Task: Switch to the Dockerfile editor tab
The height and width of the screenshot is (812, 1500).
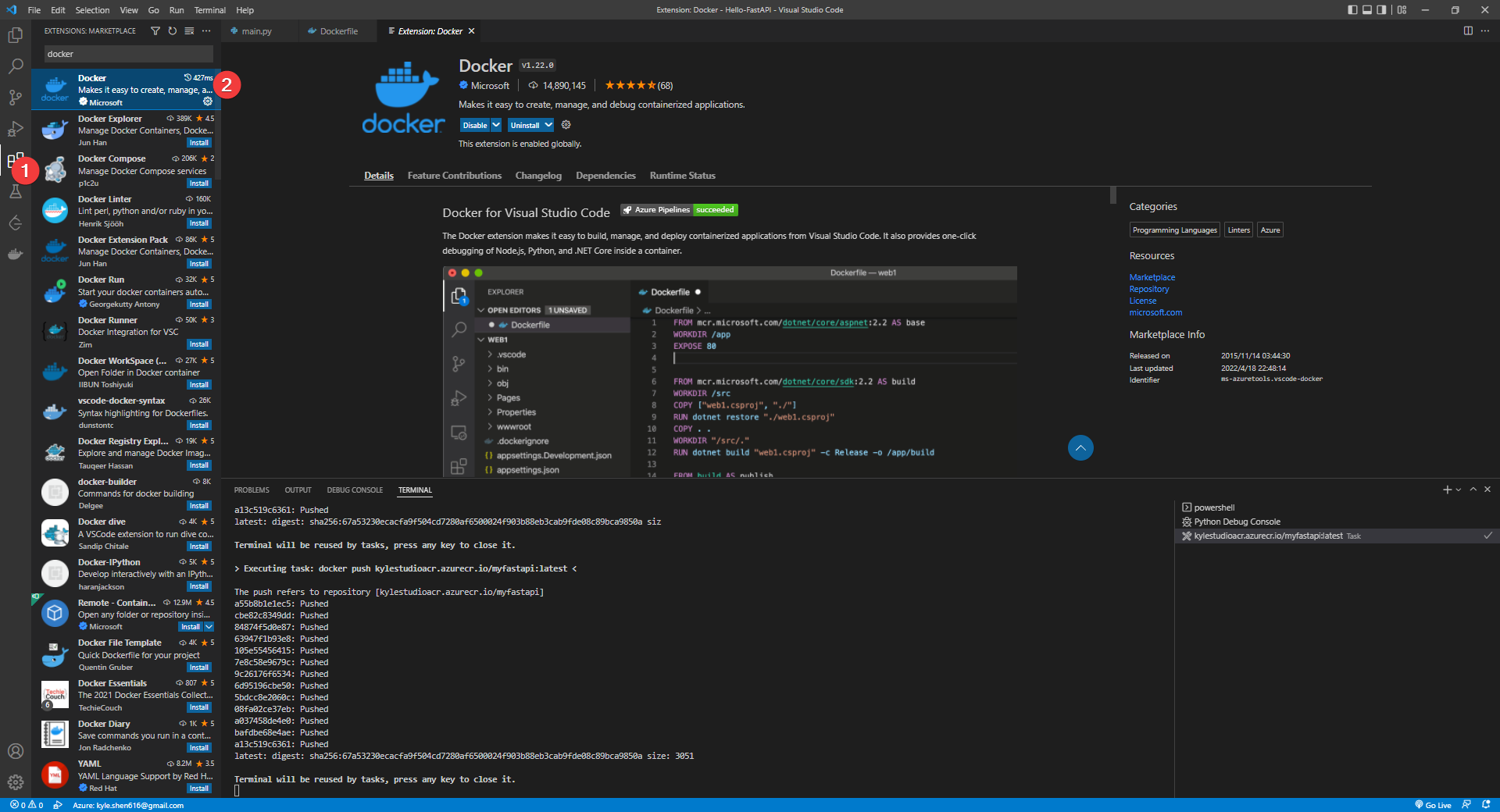Action: pos(339,31)
